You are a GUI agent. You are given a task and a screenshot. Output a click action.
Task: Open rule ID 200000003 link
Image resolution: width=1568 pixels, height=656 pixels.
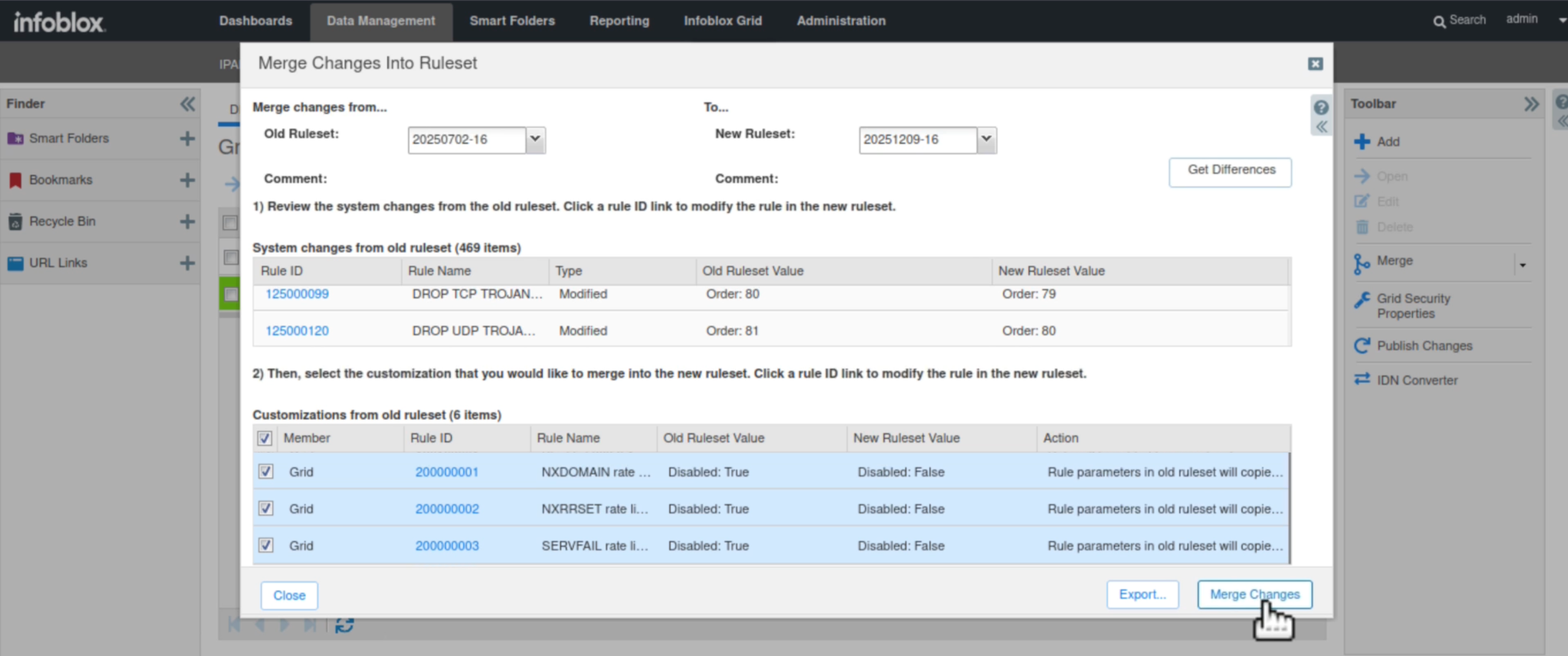447,546
